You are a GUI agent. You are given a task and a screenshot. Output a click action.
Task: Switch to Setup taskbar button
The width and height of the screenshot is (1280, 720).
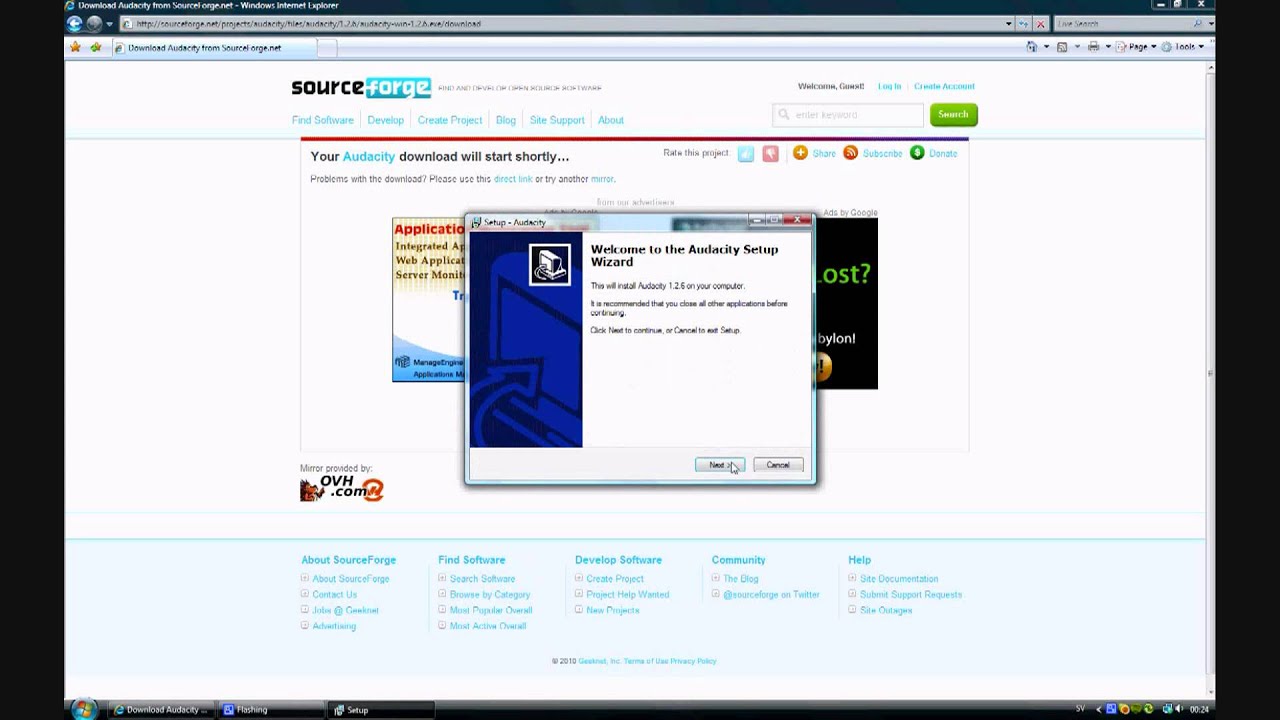[380, 710]
